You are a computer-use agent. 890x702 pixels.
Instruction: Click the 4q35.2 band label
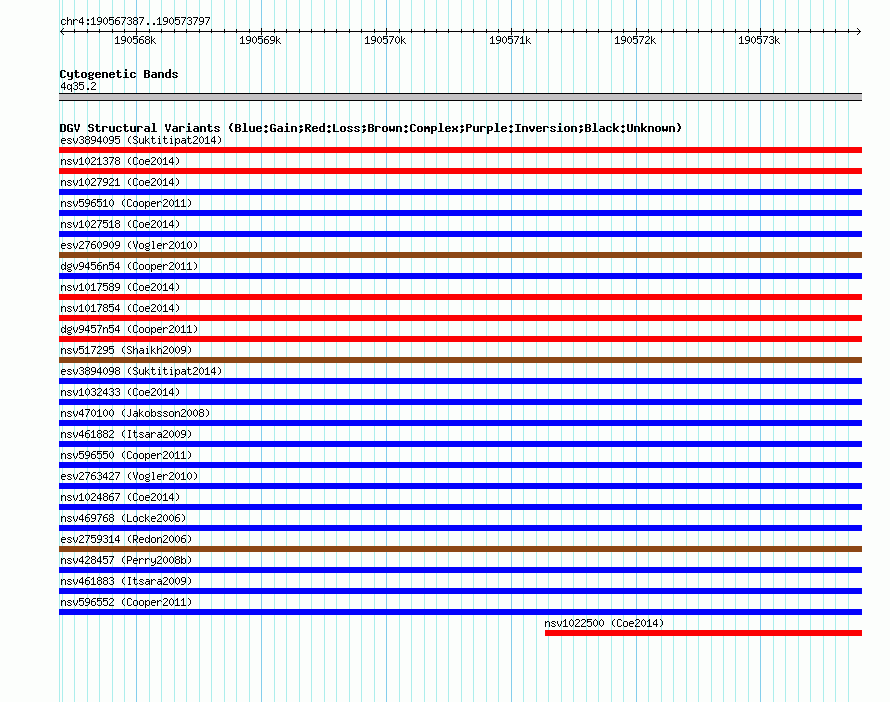click(78, 86)
